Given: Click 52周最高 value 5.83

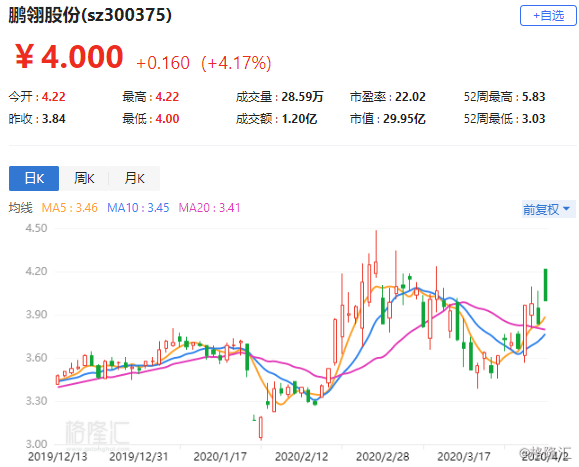Looking at the screenshot, I should point(534,97).
